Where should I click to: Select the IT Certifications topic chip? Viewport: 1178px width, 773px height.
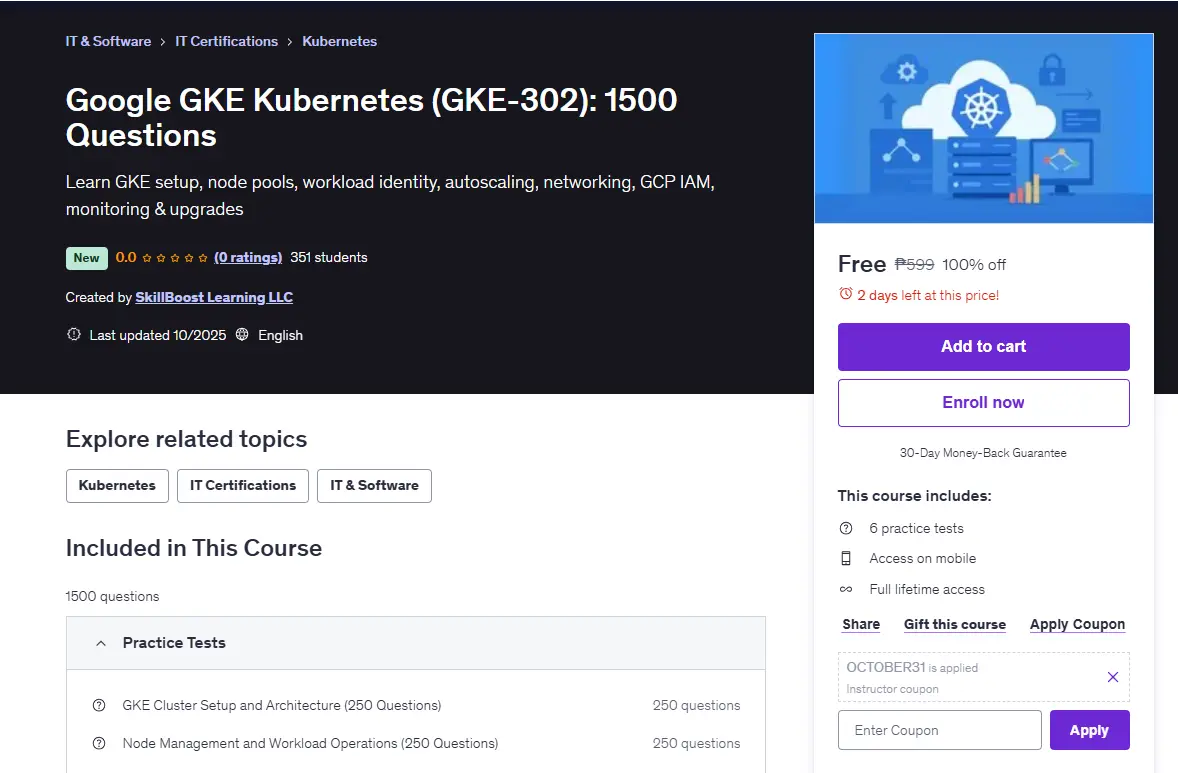(x=243, y=485)
